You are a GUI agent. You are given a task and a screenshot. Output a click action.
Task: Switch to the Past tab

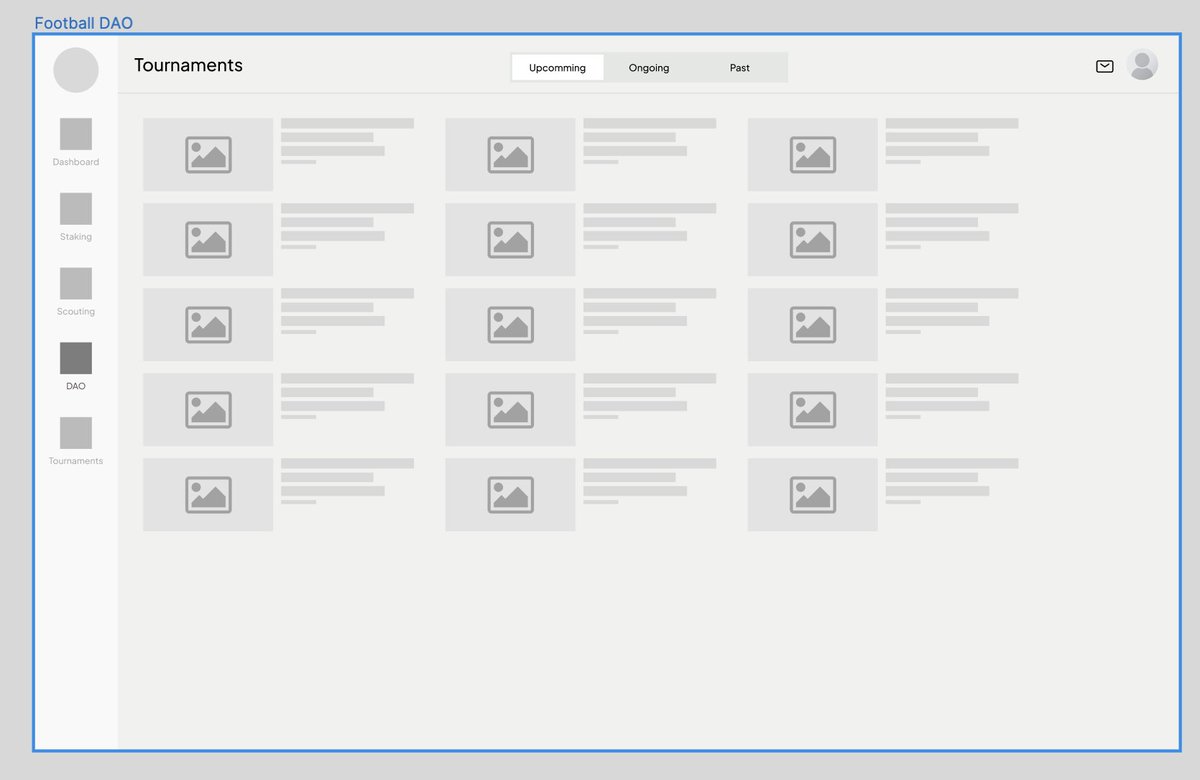[x=740, y=68]
